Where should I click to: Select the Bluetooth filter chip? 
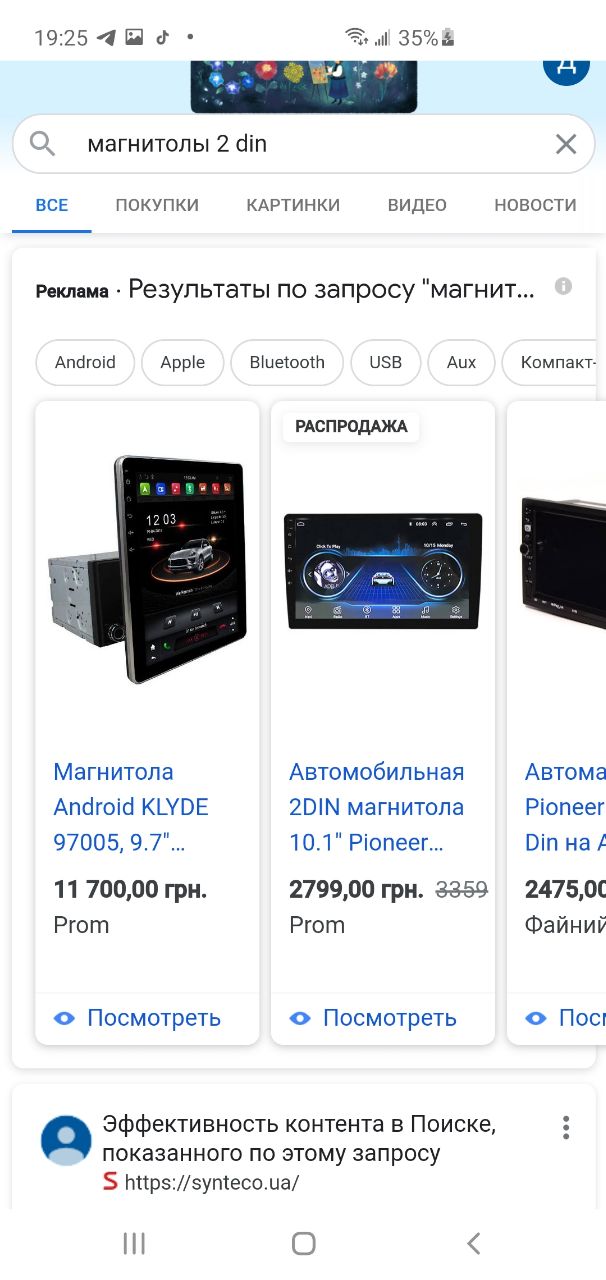coord(287,362)
